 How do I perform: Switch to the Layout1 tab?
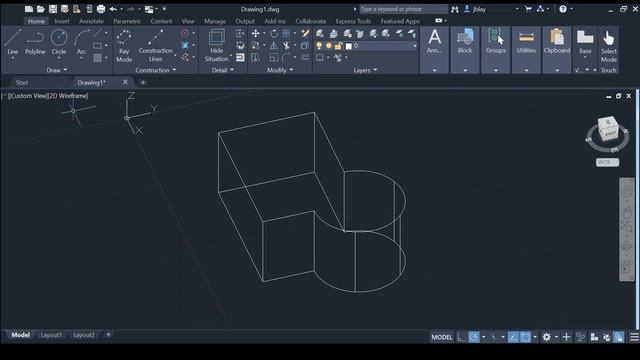click(51, 335)
